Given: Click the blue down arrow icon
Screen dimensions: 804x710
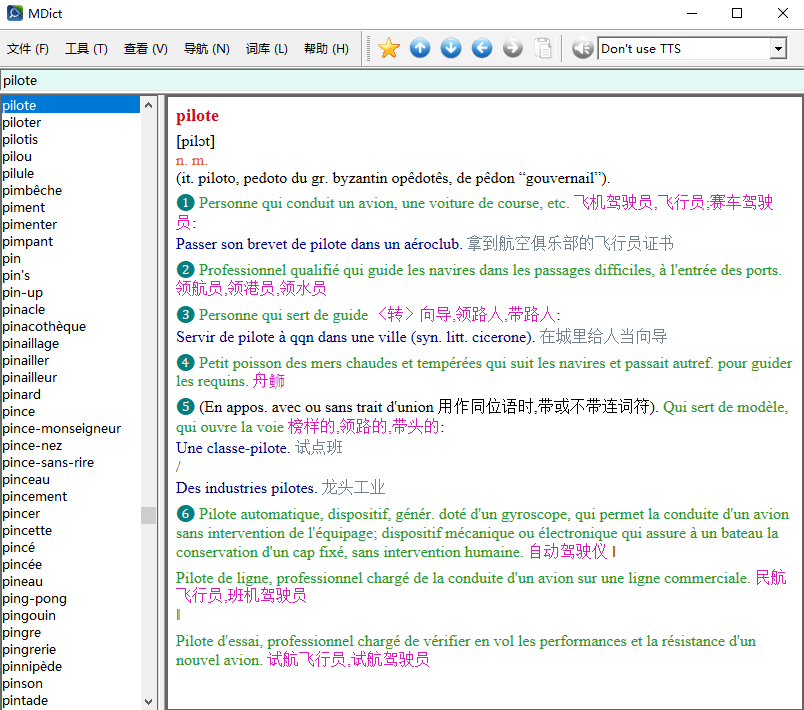Looking at the screenshot, I should [x=451, y=48].
